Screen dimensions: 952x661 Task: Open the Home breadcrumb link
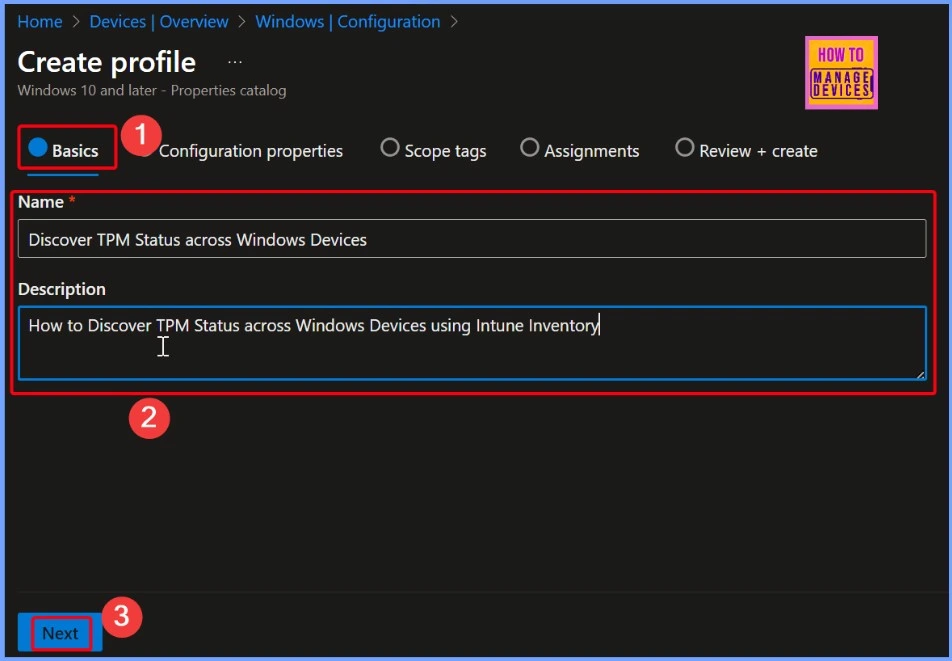click(39, 22)
